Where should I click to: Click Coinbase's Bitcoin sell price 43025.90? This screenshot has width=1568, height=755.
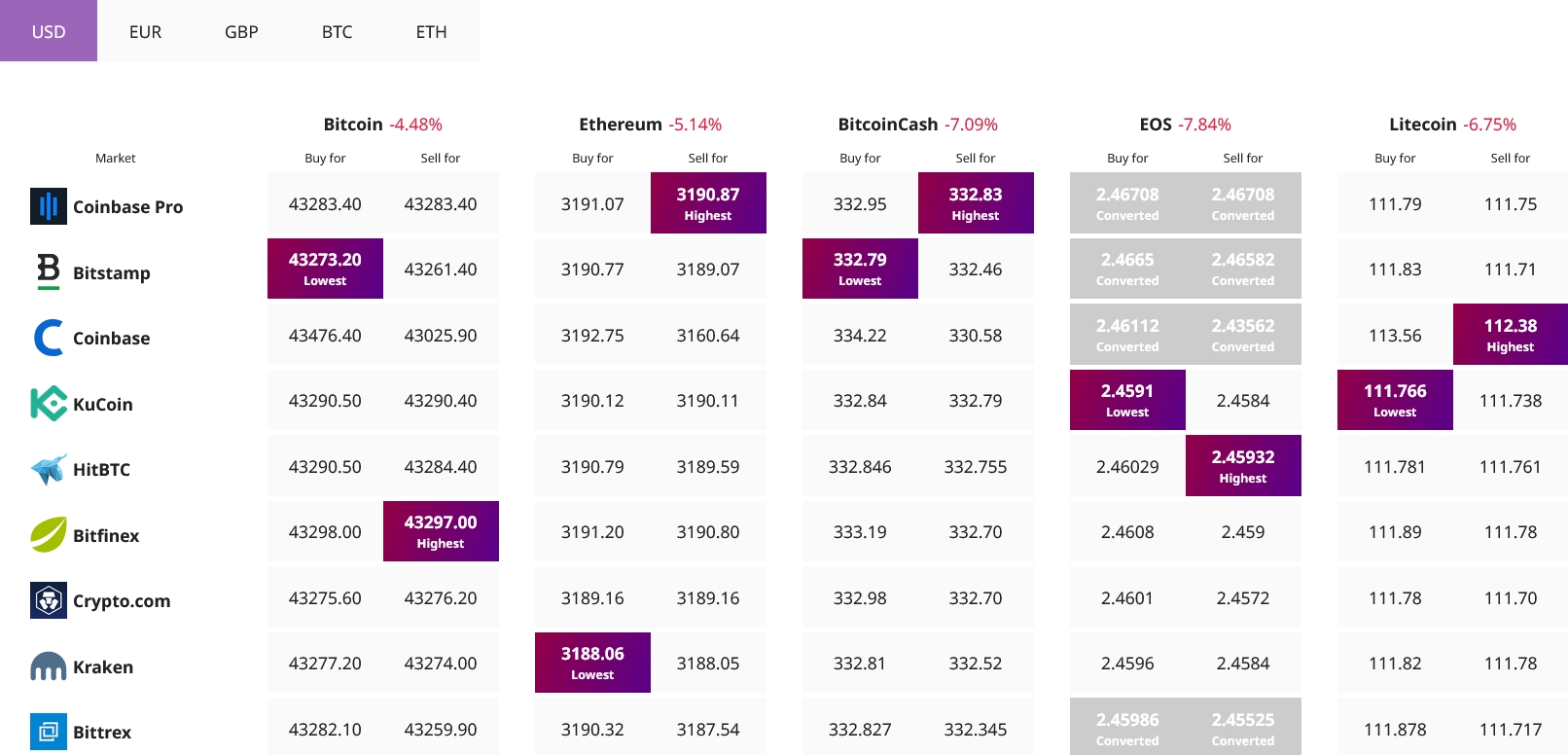(441, 336)
